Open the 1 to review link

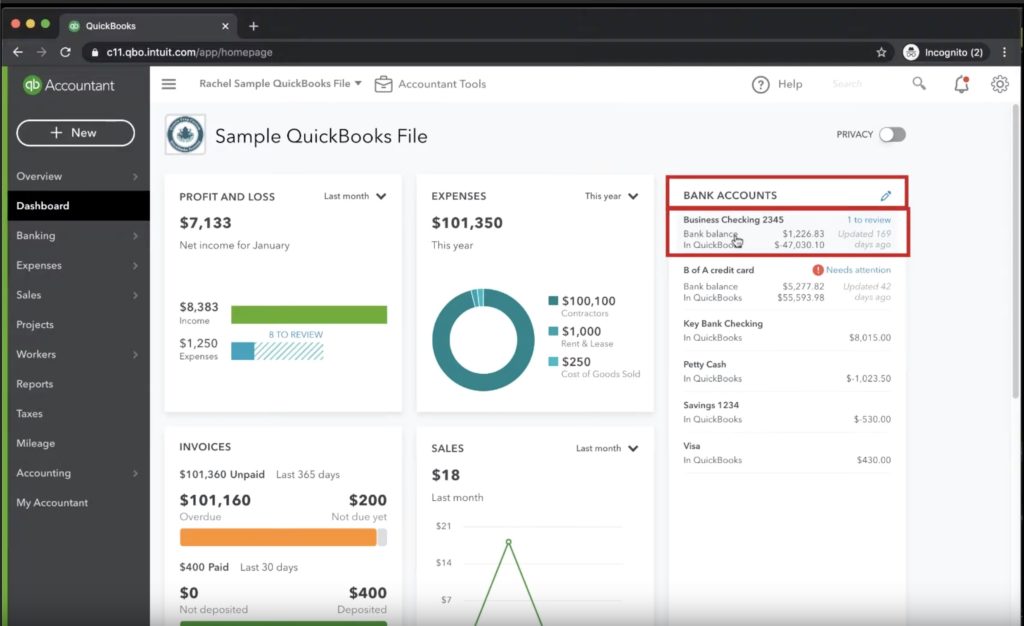coord(869,220)
